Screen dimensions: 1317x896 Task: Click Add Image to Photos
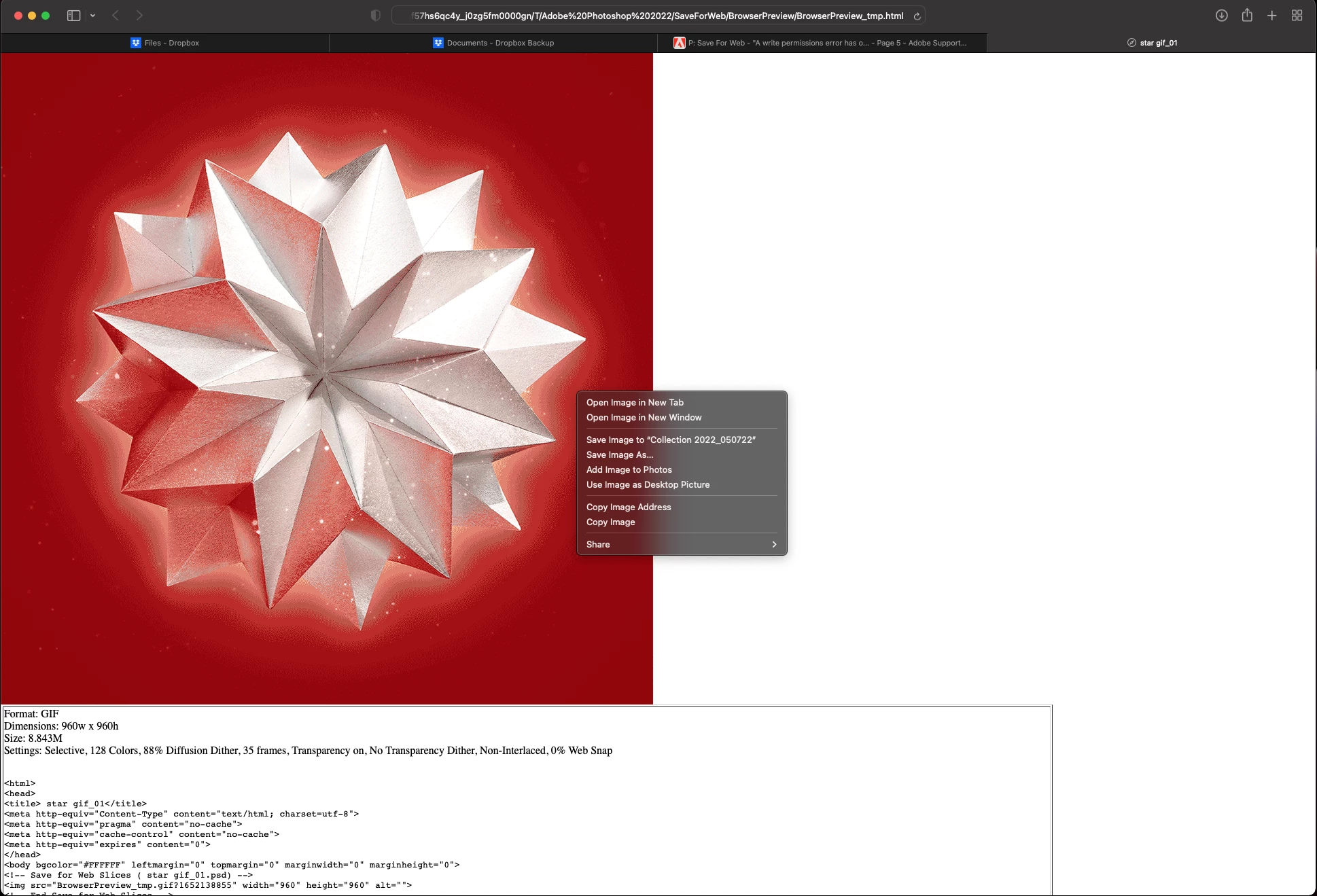(x=629, y=469)
